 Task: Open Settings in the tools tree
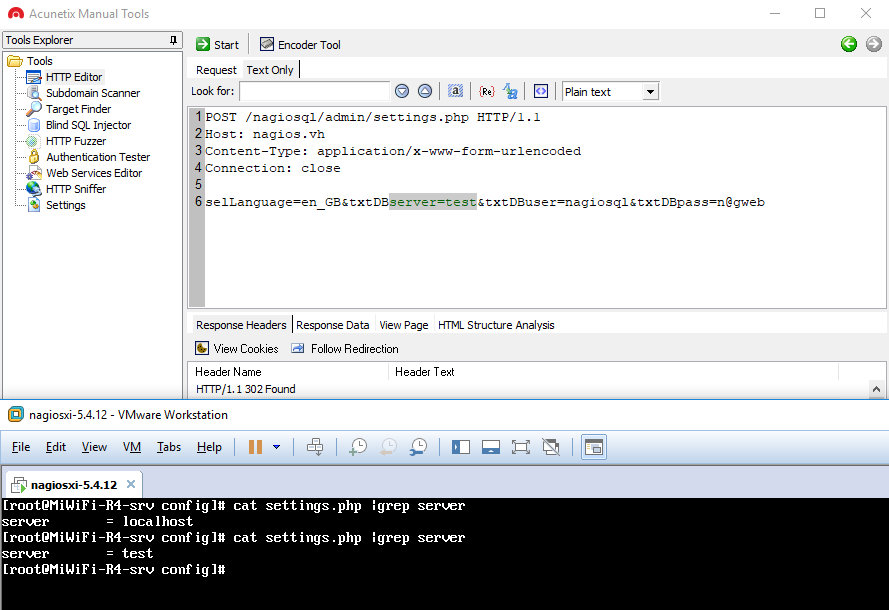tap(66, 205)
